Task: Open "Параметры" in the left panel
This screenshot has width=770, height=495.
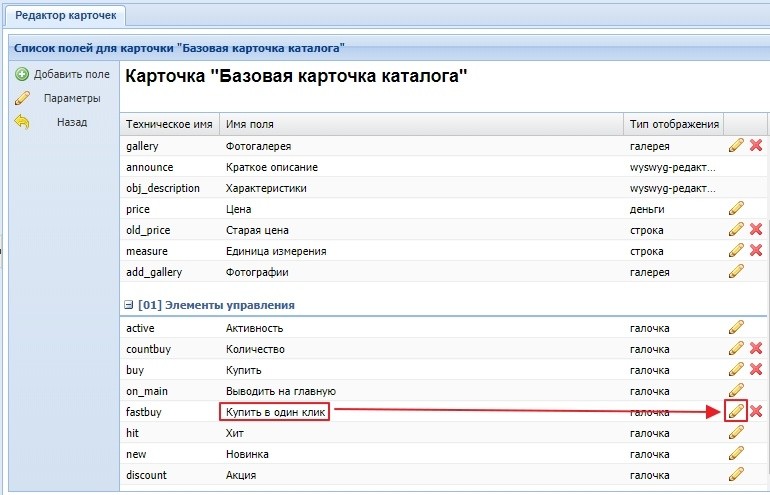Action: click(71, 98)
